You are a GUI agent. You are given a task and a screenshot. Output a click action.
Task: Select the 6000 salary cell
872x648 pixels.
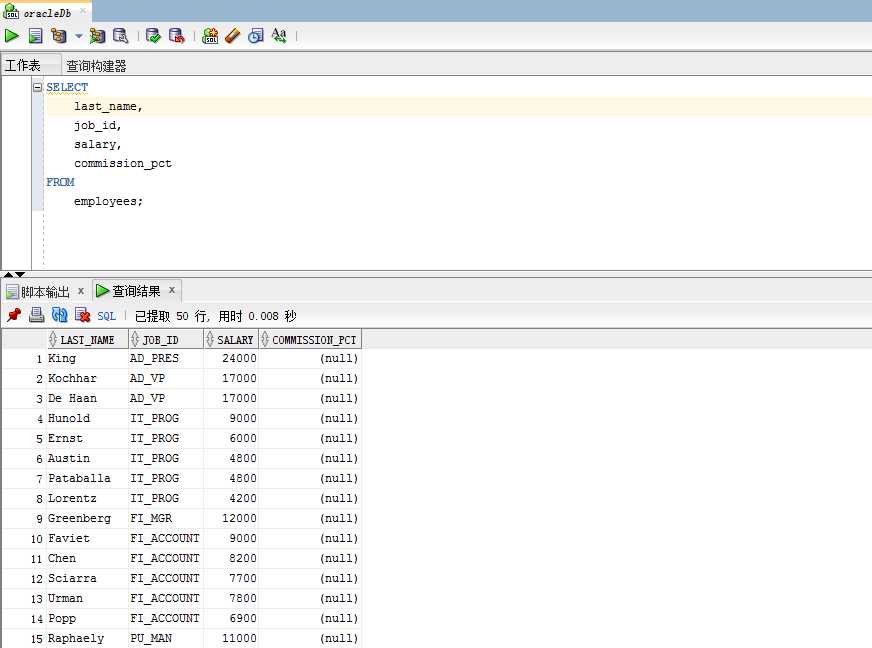pyautogui.click(x=231, y=438)
